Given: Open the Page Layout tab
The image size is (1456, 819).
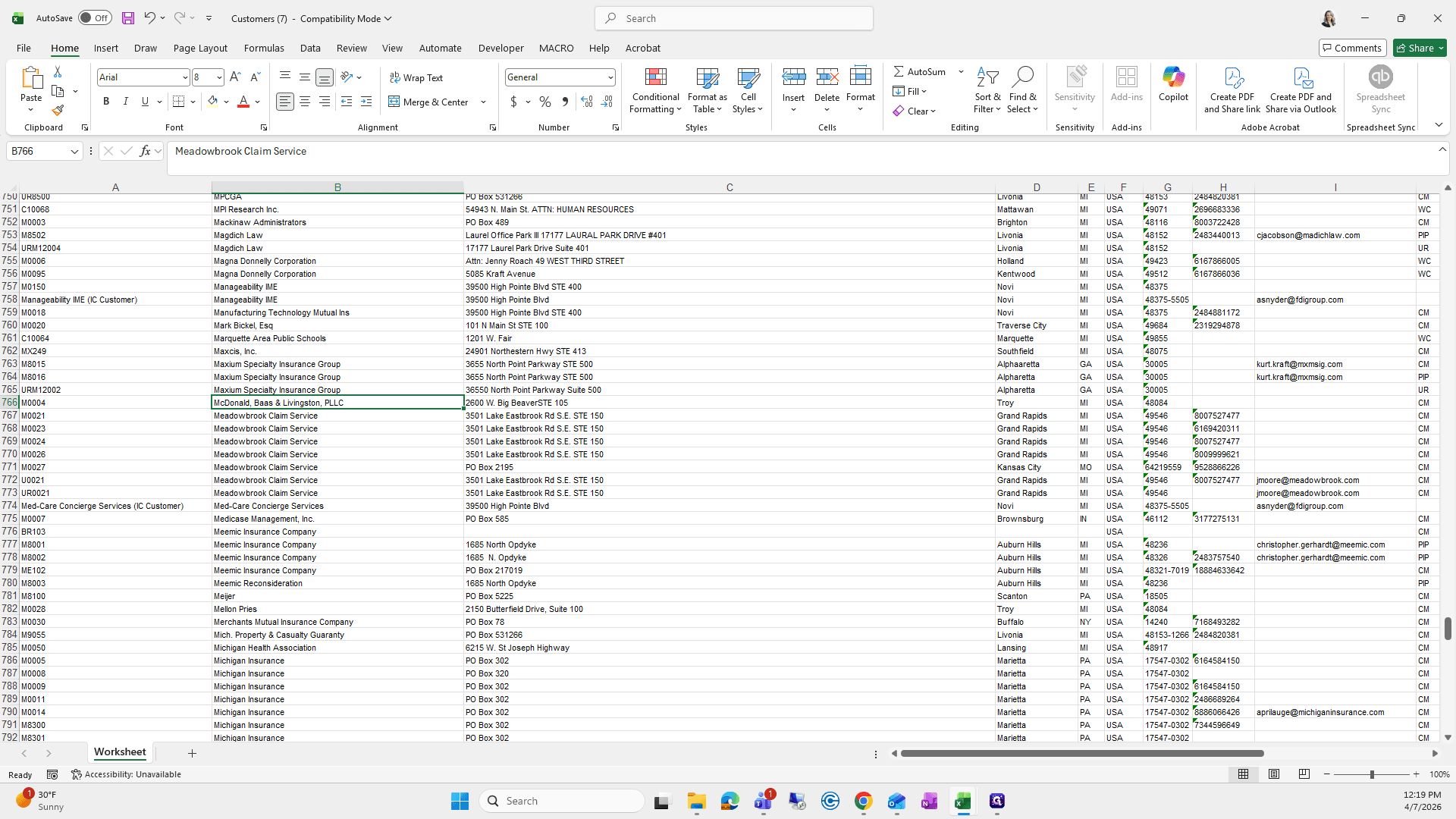Looking at the screenshot, I should (200, 48).
